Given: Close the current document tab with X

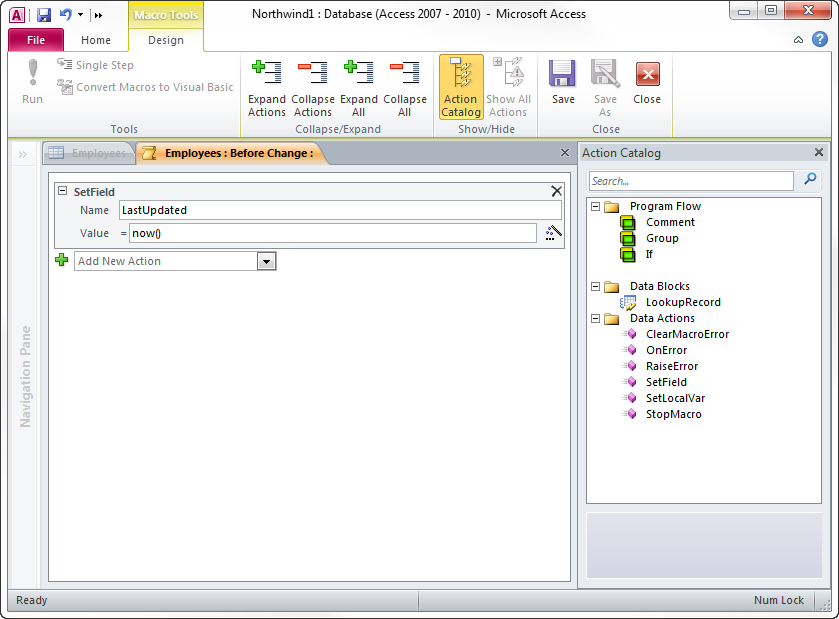Looking at the screenshot, I should (x=565, y=153).
